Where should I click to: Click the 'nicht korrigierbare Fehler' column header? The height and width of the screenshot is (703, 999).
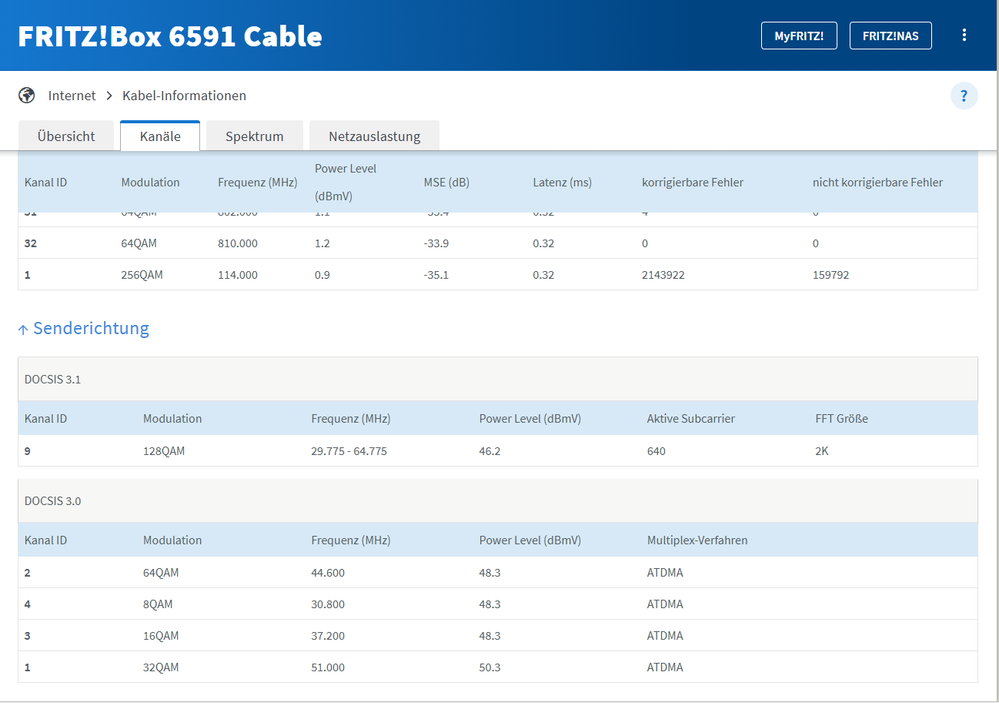click(877, 182)
